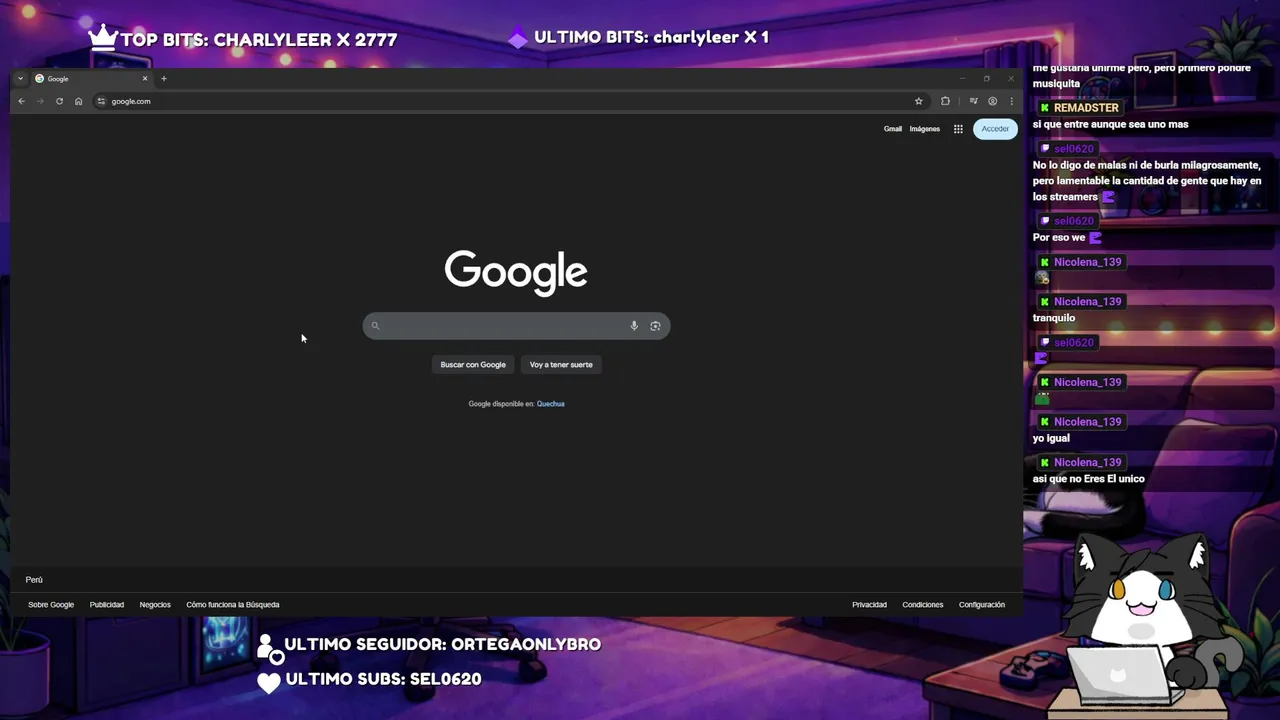Open Imágenes link

click(x=925, y=128)
